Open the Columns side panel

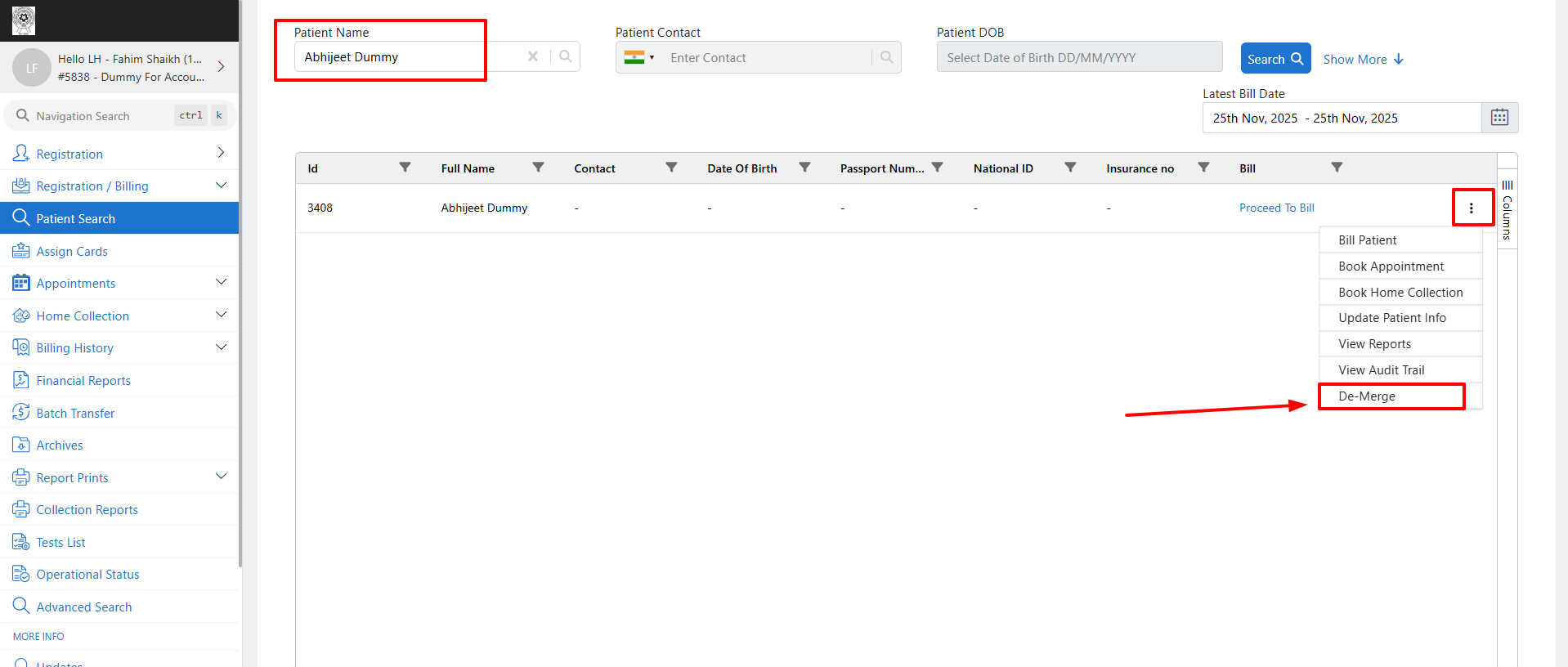1508,210
